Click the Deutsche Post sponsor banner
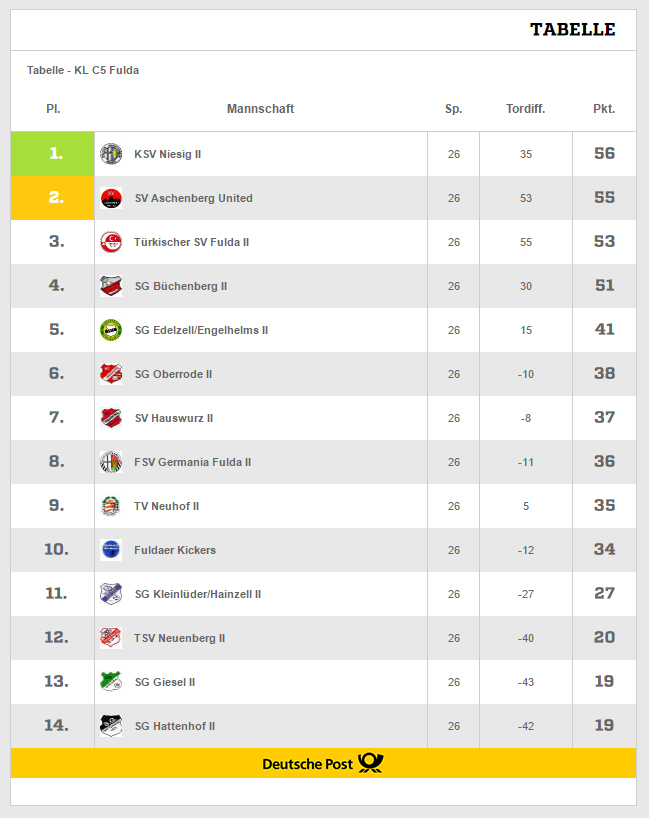 [x=323, y=763]
